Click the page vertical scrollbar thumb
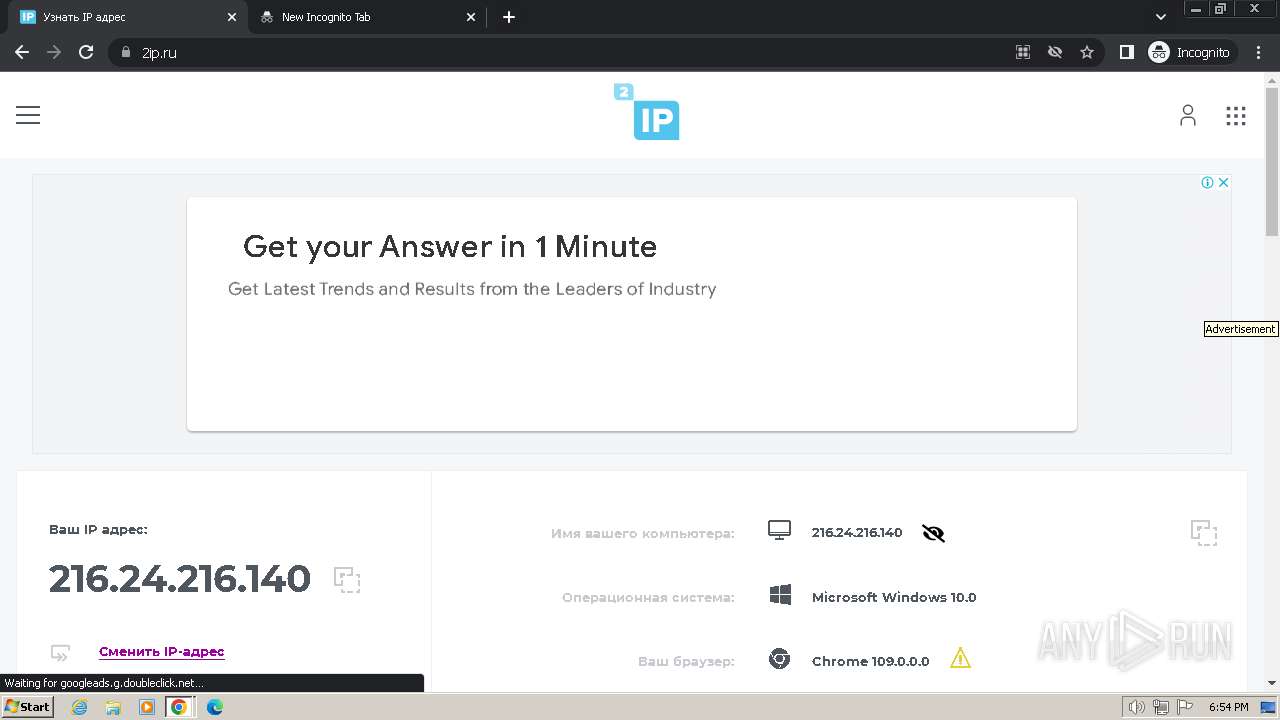 click(x=1272, y=161)
